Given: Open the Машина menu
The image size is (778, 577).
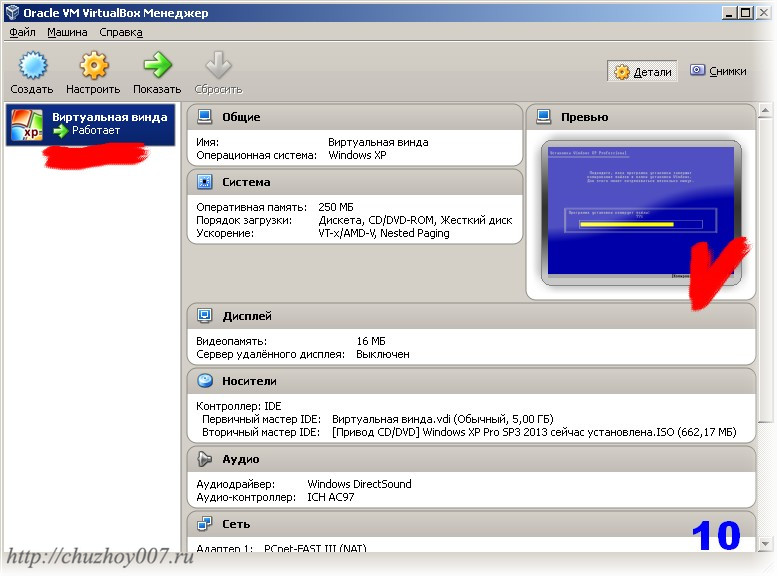Looking at the screenshot, I should click(67, 32).
